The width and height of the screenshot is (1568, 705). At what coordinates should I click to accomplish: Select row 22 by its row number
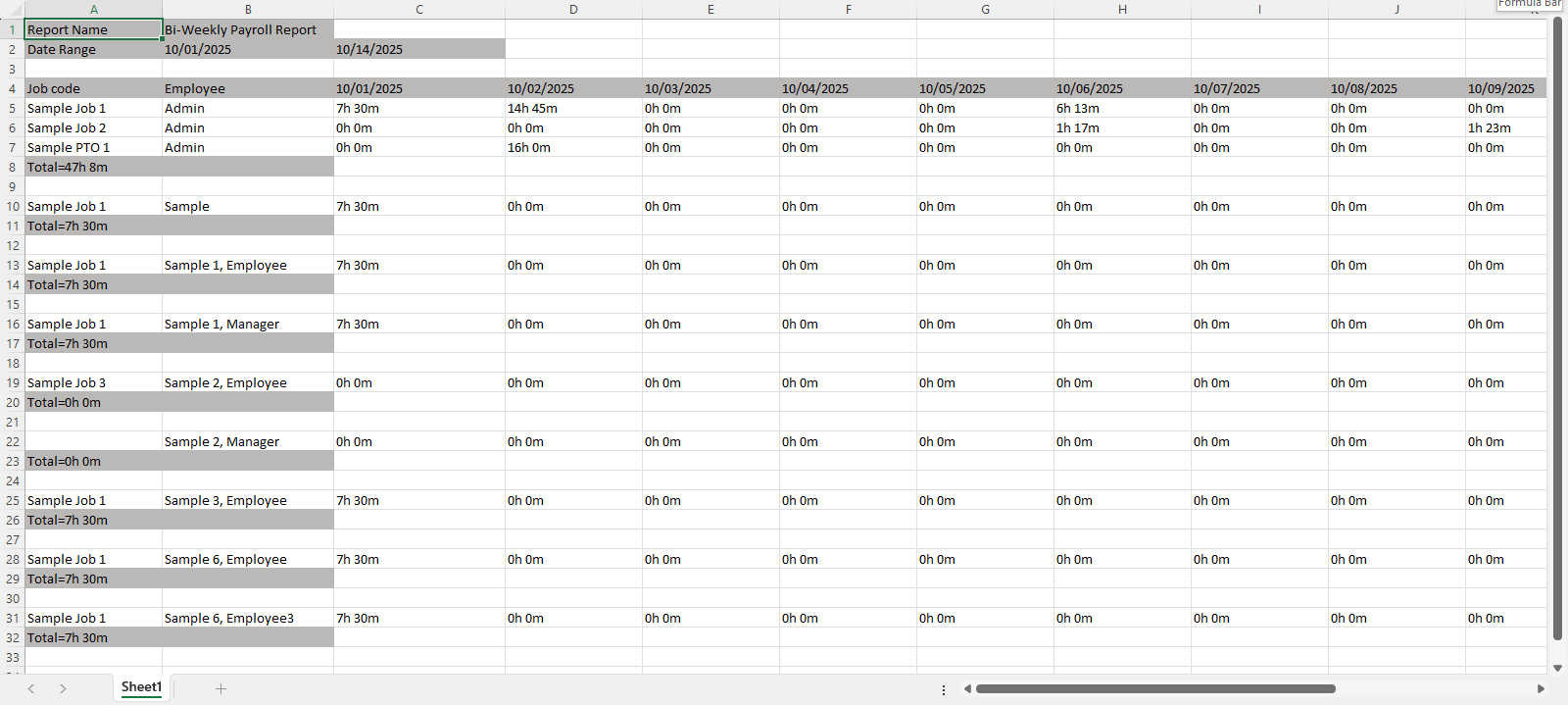click(12, 441)
